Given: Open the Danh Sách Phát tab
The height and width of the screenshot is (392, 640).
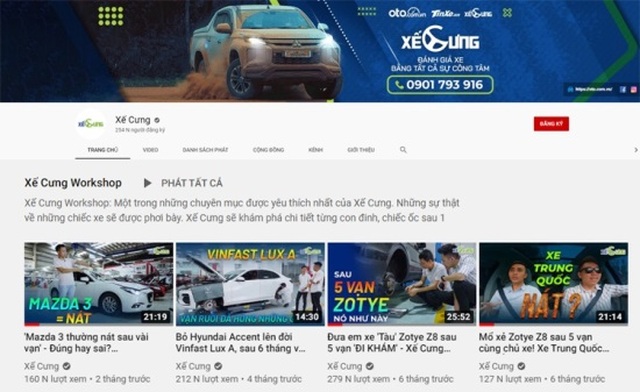Looking at the screenshot, I should pyautogui.click(x=205, y=150).
